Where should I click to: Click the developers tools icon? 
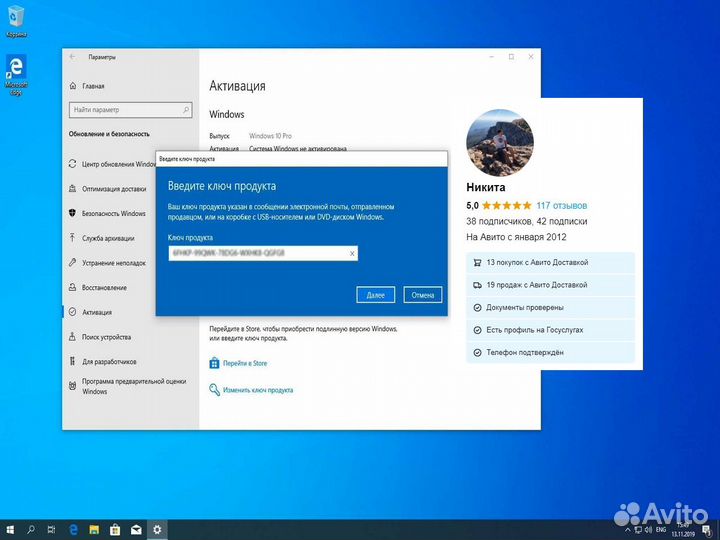[73, 361]
